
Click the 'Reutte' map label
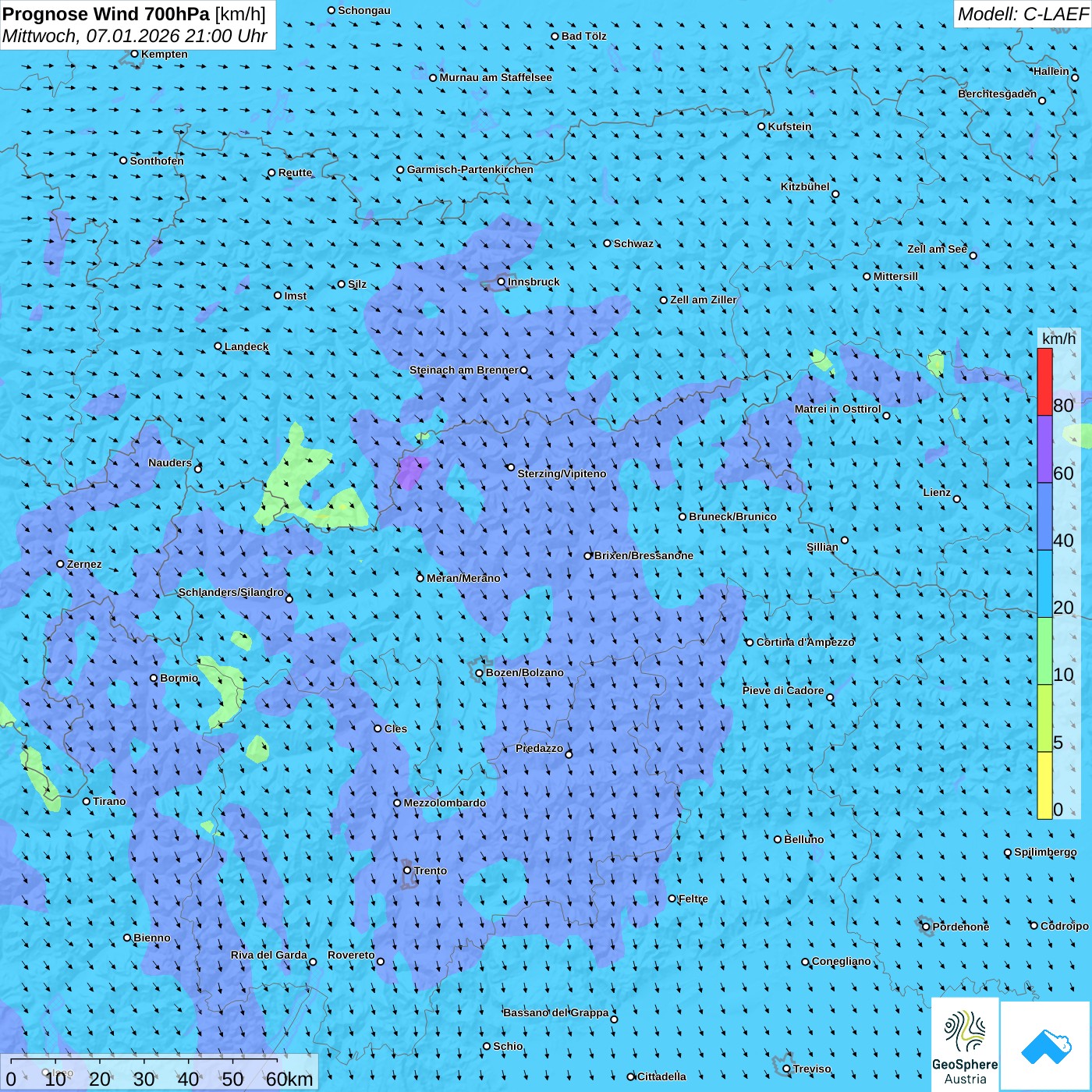click(x=295, y=172)
